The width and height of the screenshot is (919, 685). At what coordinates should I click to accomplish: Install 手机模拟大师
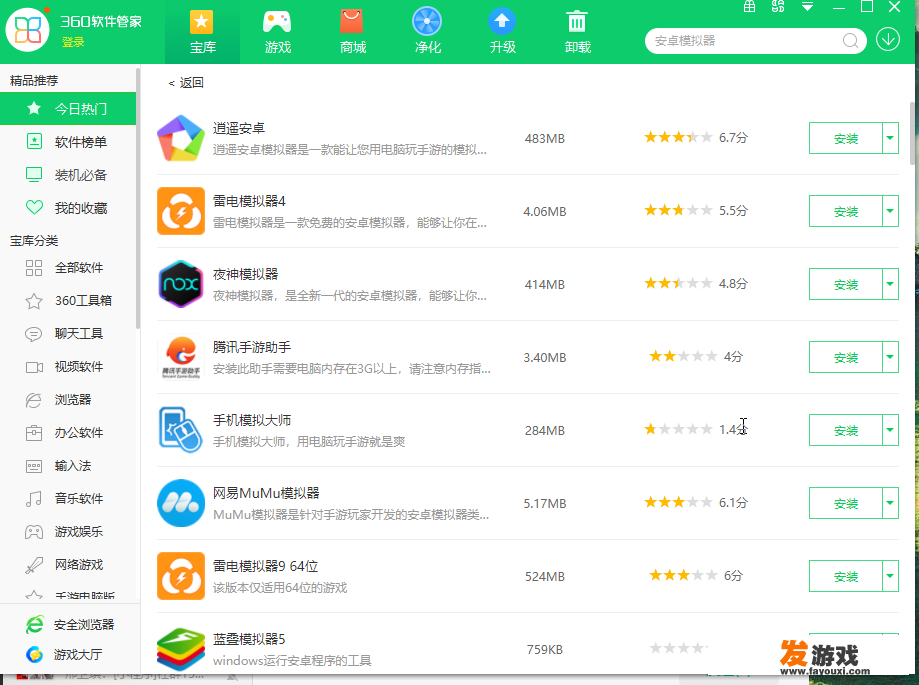pyautogui.click(x=846, y=430)
